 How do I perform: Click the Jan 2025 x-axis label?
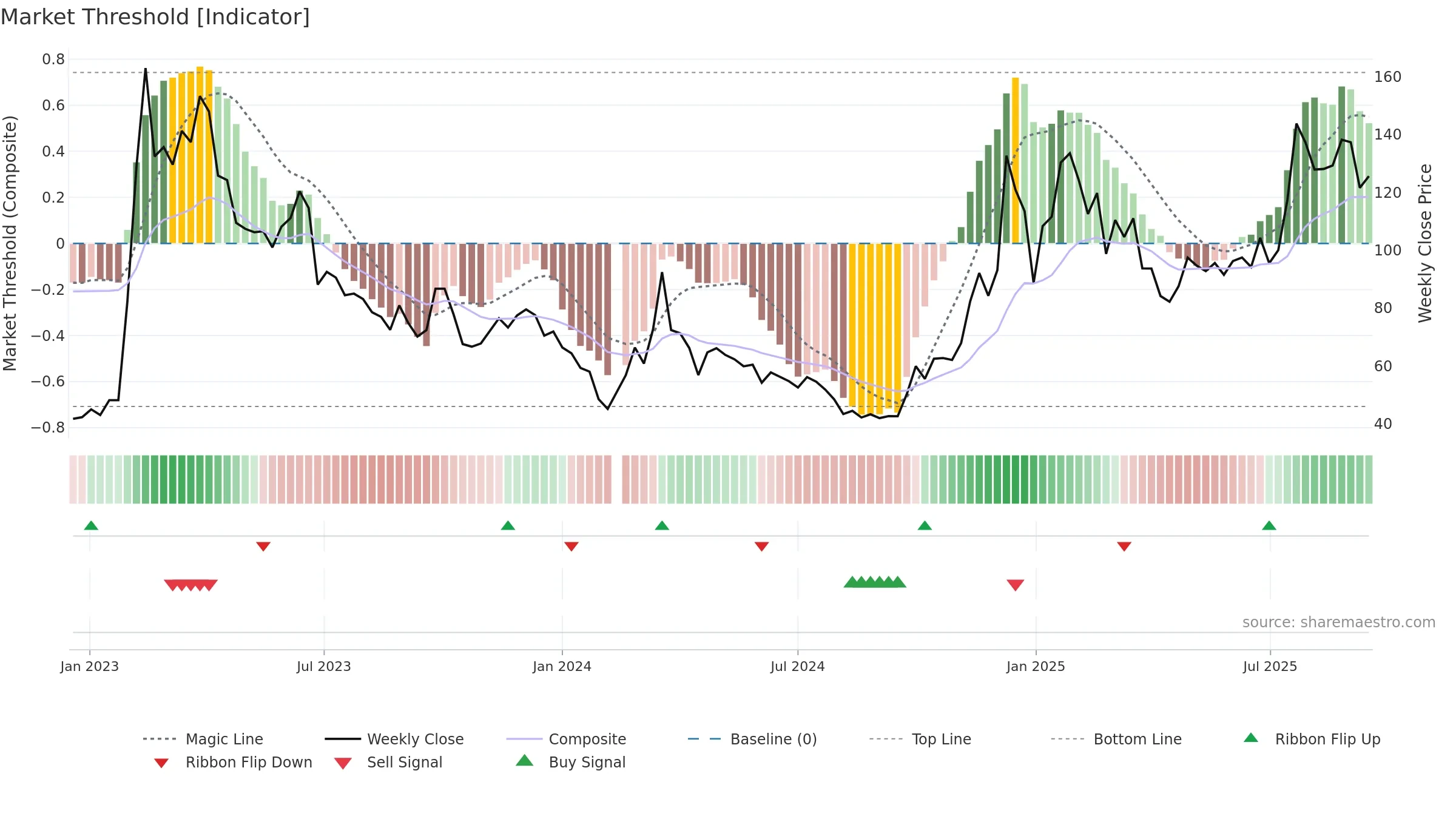coord(1036,666)
